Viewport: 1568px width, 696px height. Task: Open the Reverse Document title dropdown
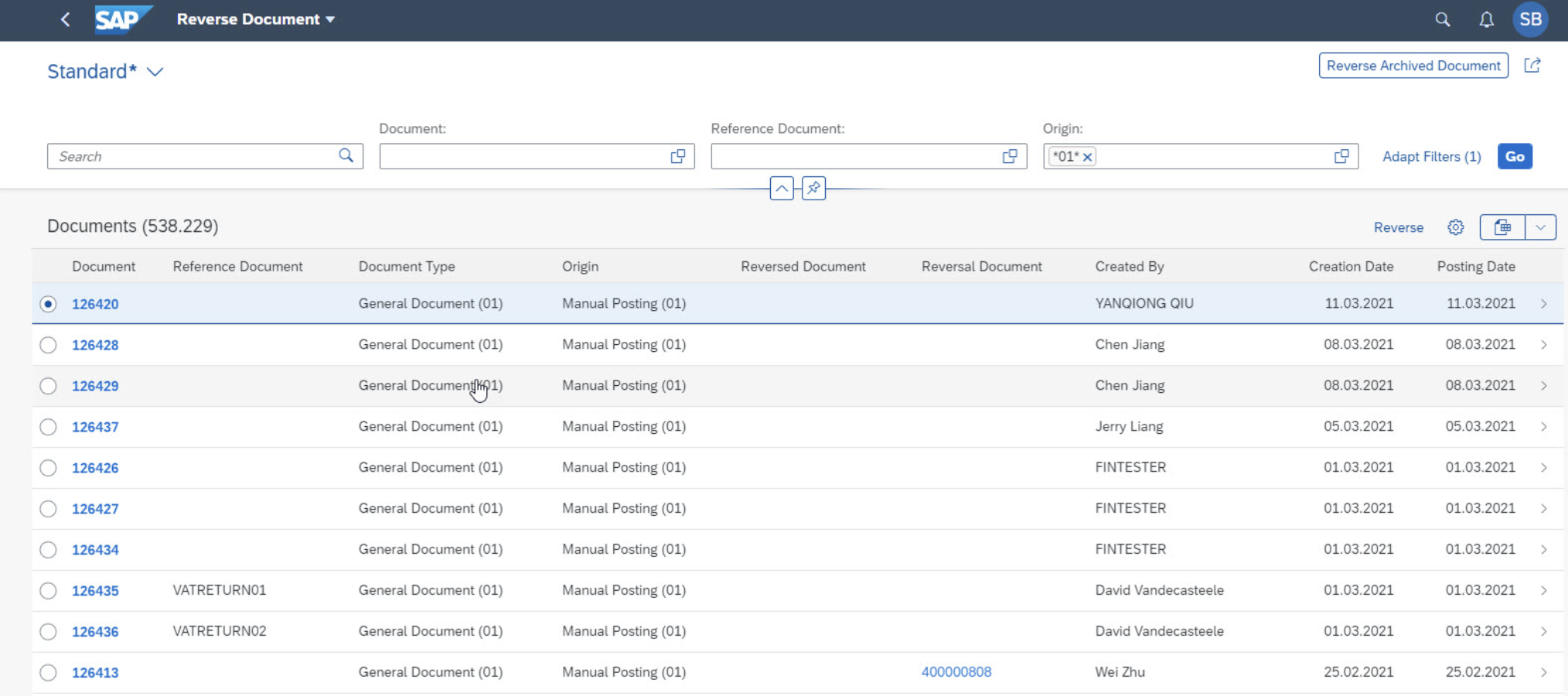click(x=256, y=19)
